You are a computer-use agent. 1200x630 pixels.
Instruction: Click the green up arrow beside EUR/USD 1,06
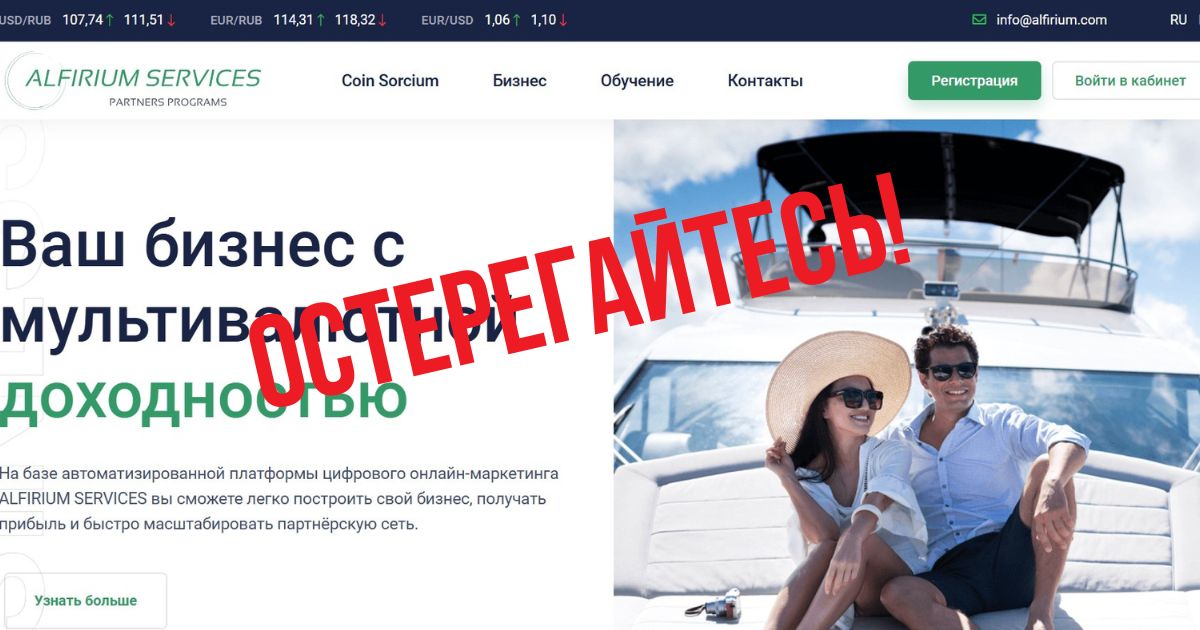(x=516, y=20)
